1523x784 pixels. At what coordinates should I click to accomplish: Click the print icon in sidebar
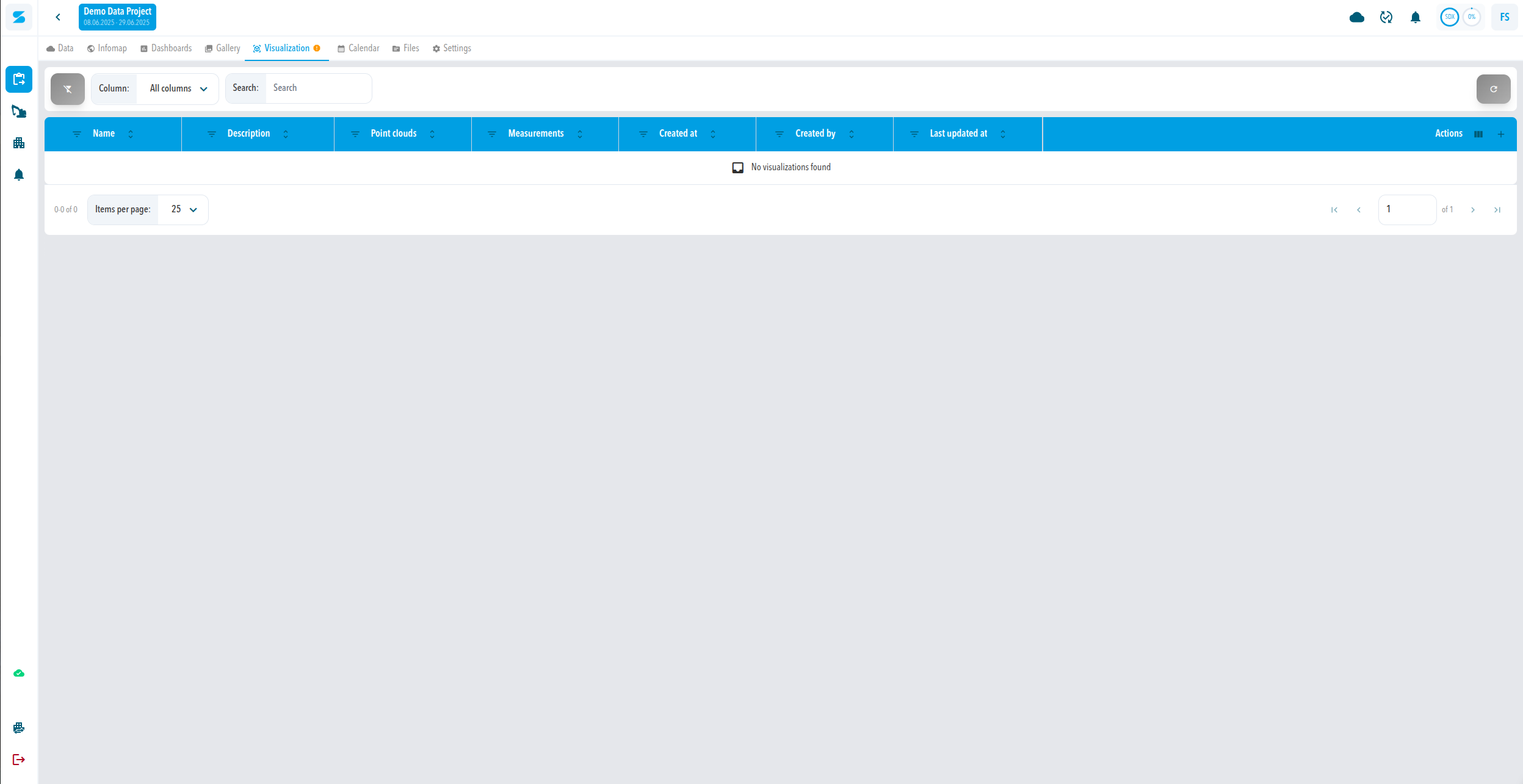(x=19, y=728)
